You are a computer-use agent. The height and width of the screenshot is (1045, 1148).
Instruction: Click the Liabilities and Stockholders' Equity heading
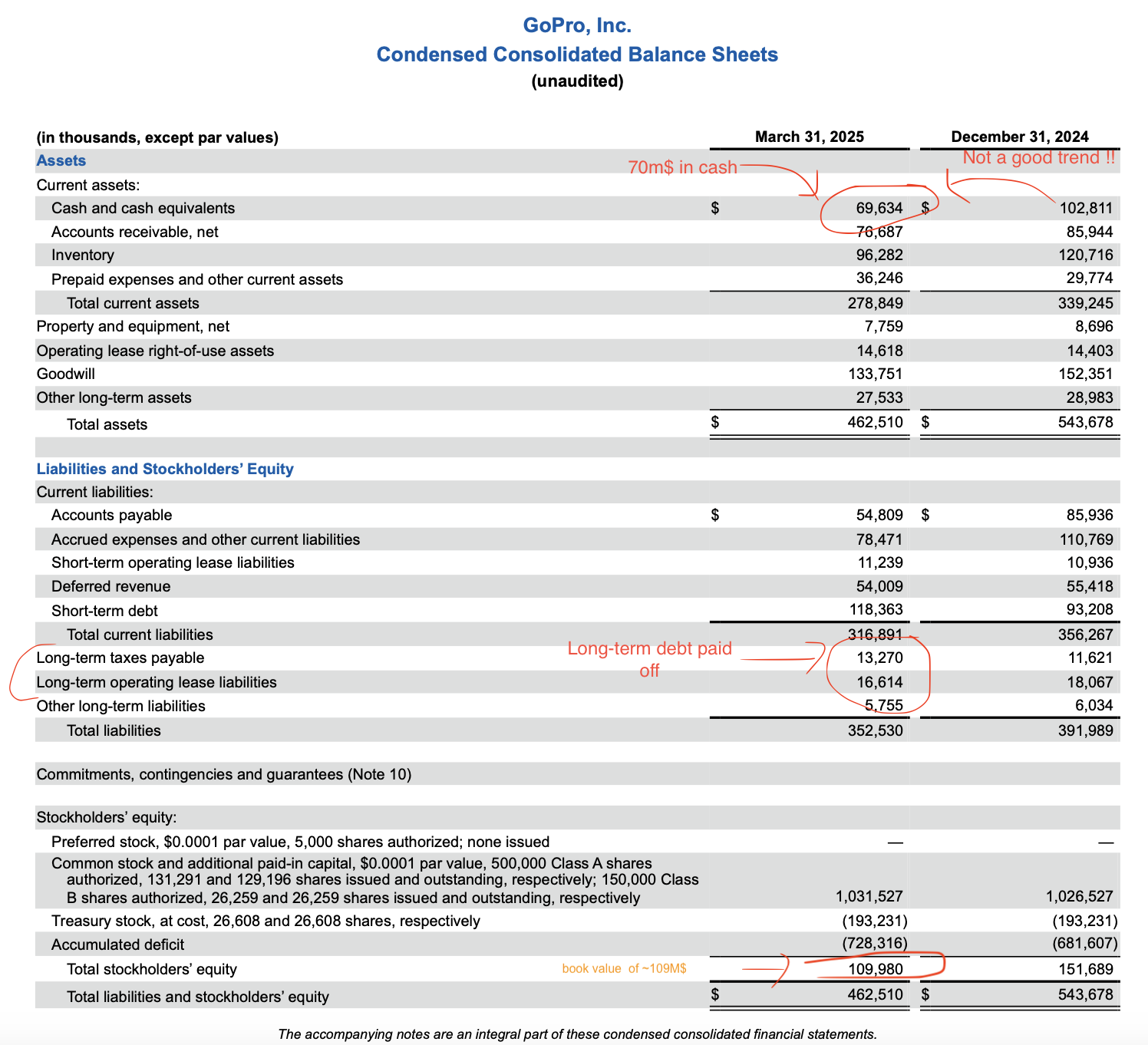165,469
